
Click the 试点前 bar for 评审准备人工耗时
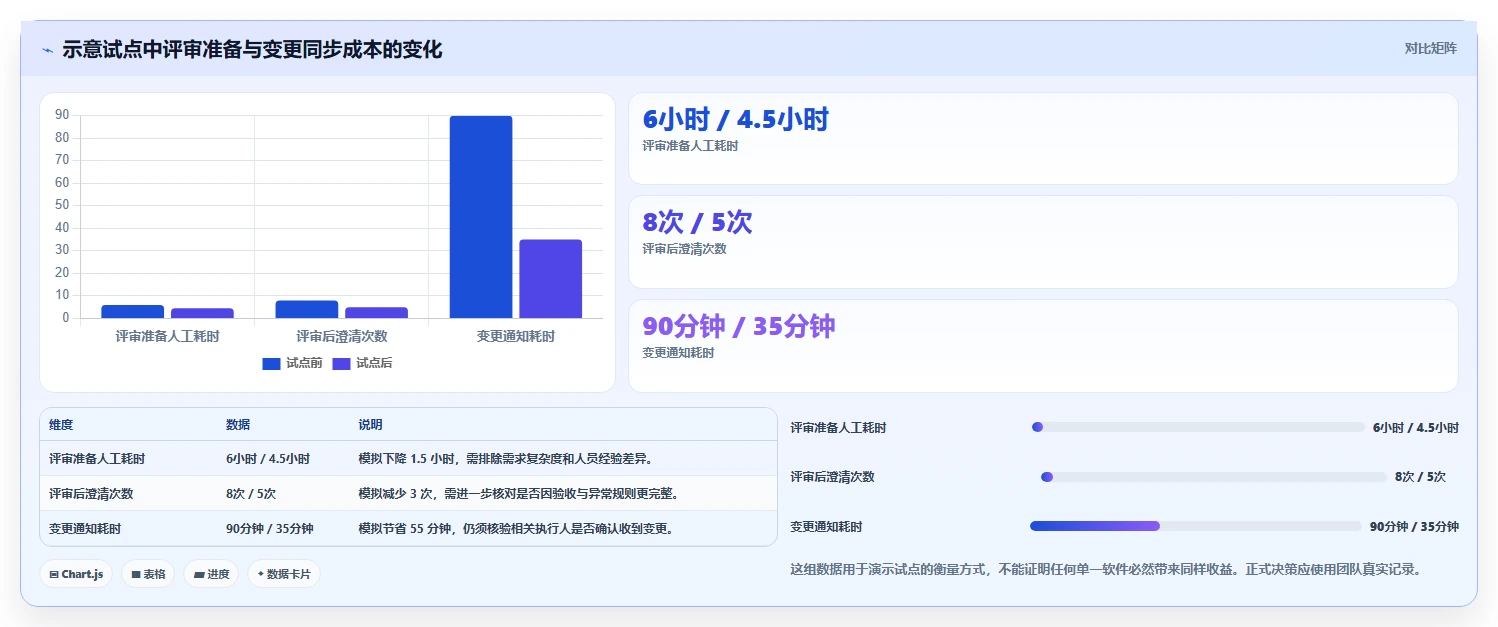point(132,312)
